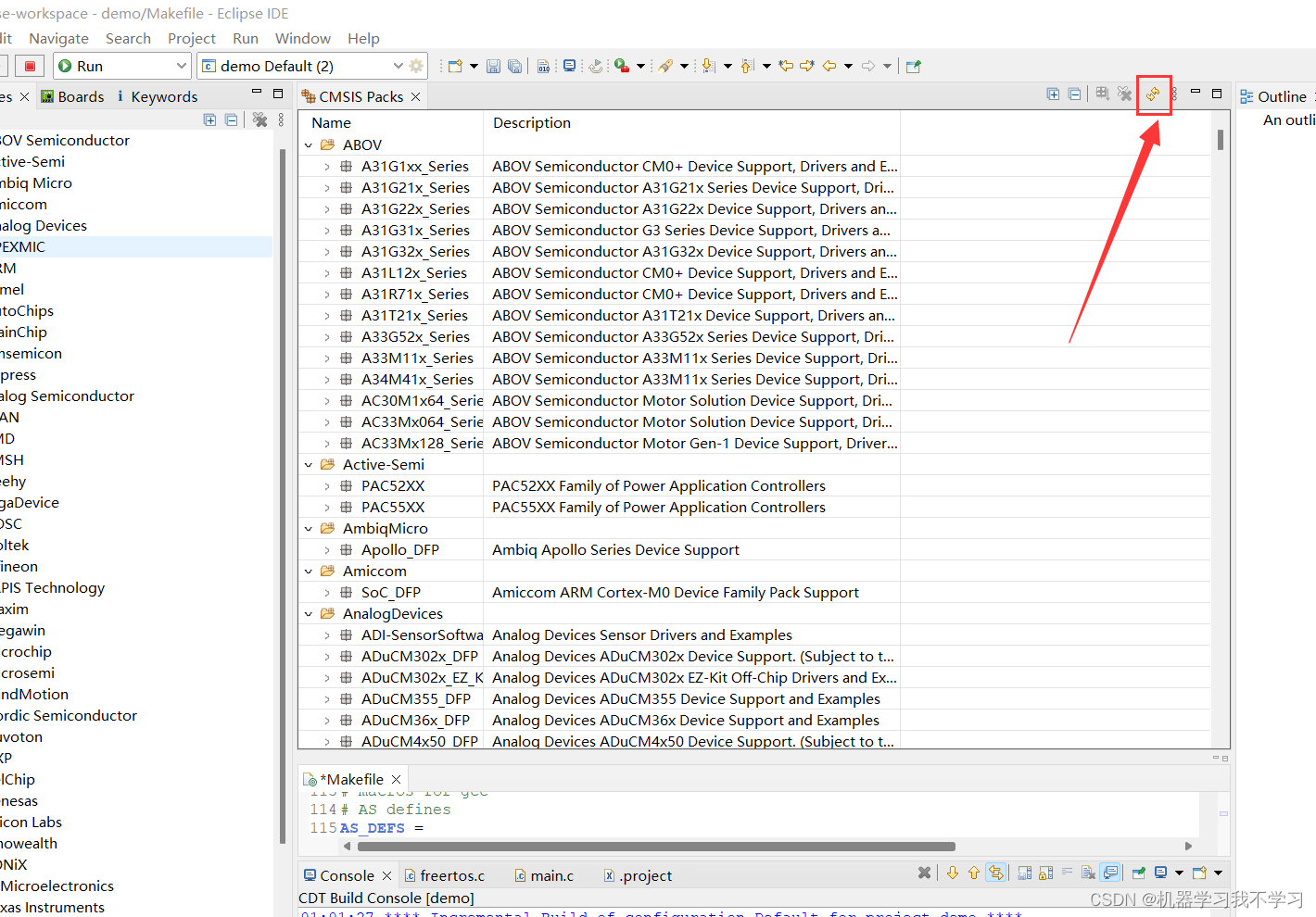Collapse the AmbiqMicro vendor node

click(x=309, y=529)
